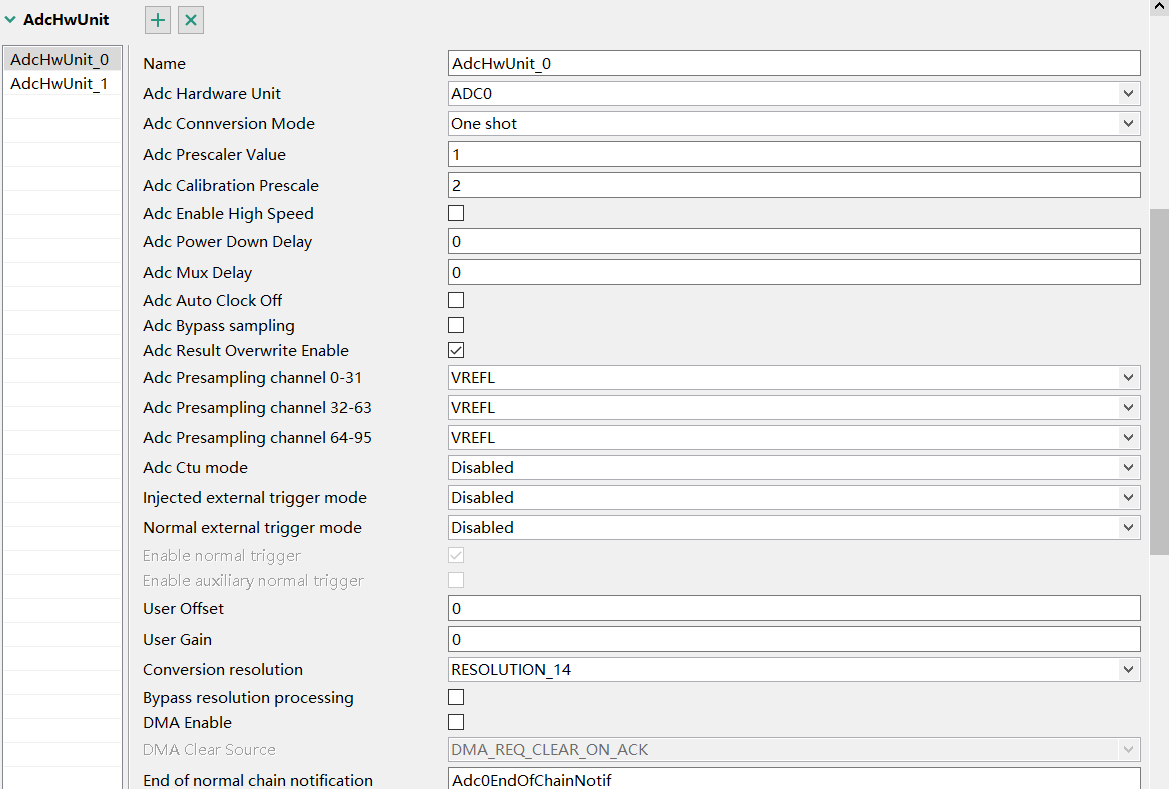Image resolution: width=1169 pixels, height=789 pixels.
Task: Check the DMA Enable checkbox
Action: click(456, 721)
